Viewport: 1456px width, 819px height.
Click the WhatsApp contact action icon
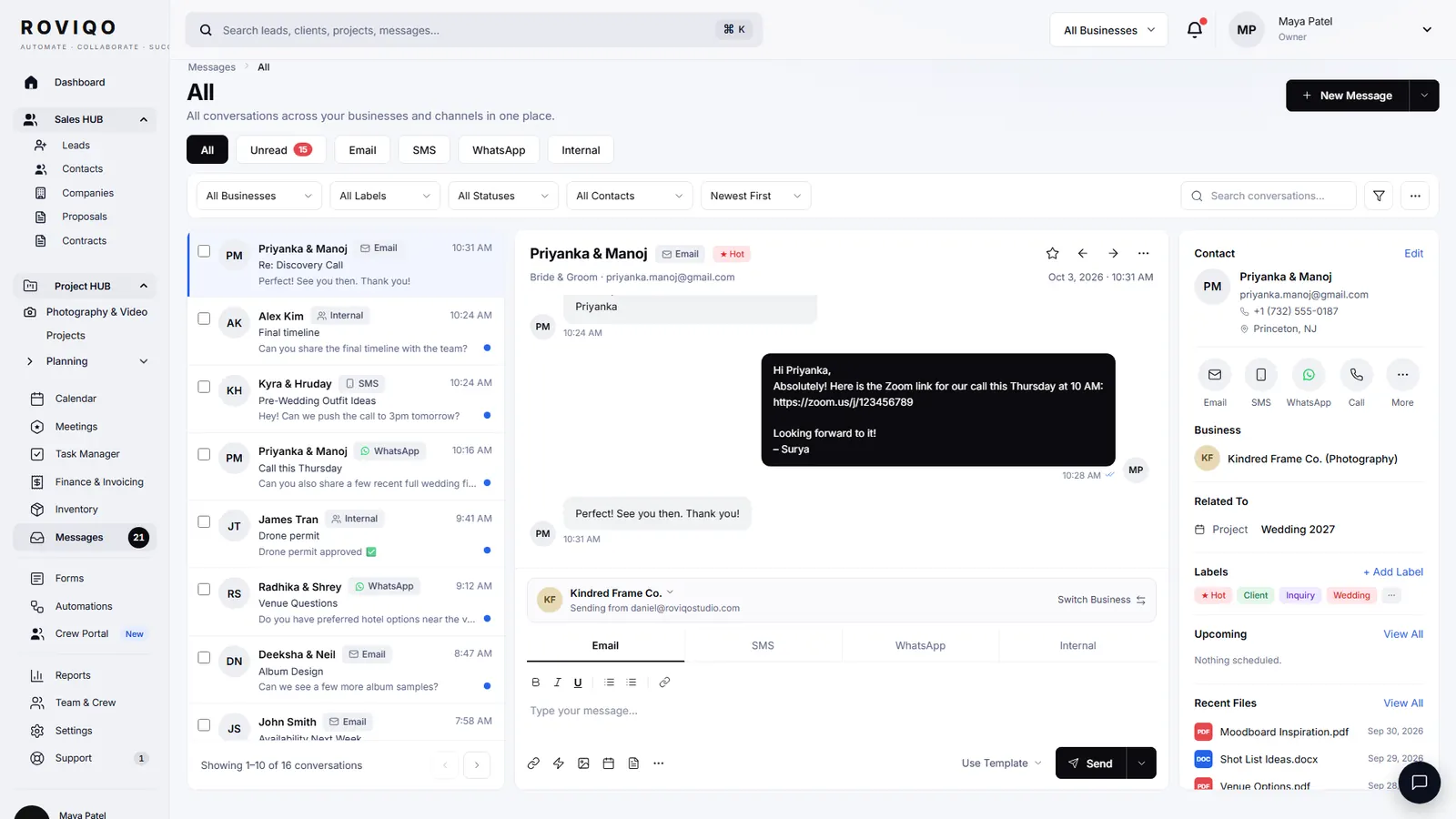tap(1309, 375)
